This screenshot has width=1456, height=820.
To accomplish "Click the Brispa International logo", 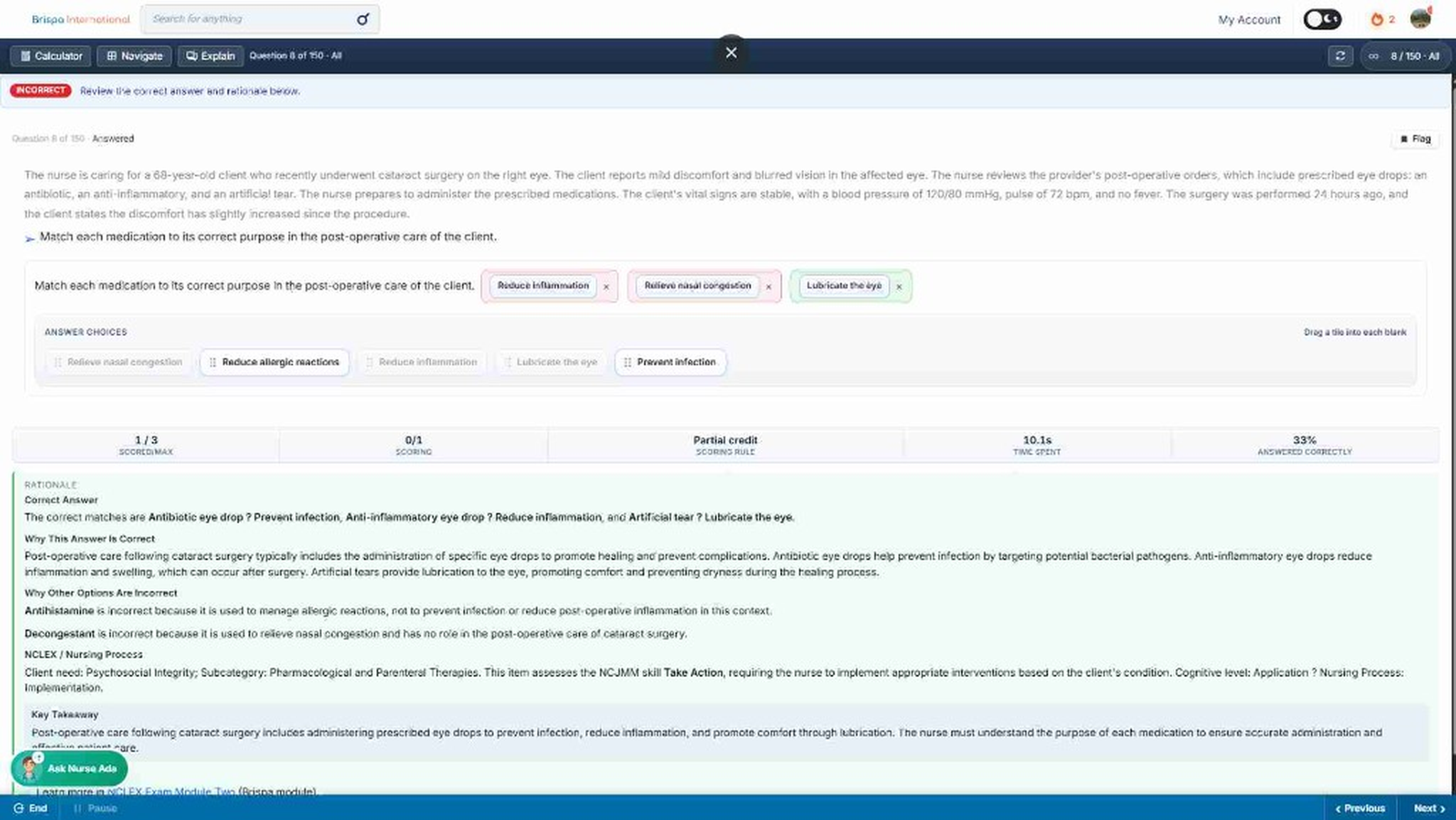I will click(x=80, y=19).
